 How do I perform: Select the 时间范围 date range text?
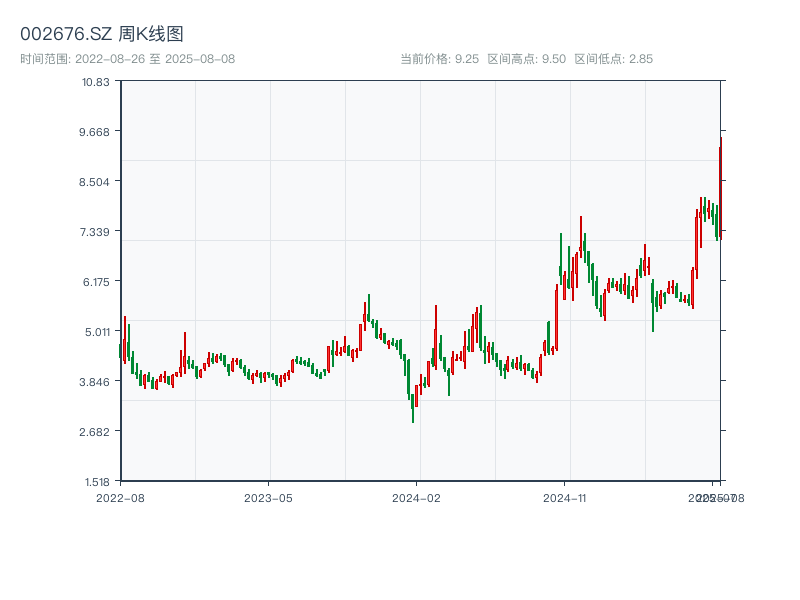tap(128, 59)
